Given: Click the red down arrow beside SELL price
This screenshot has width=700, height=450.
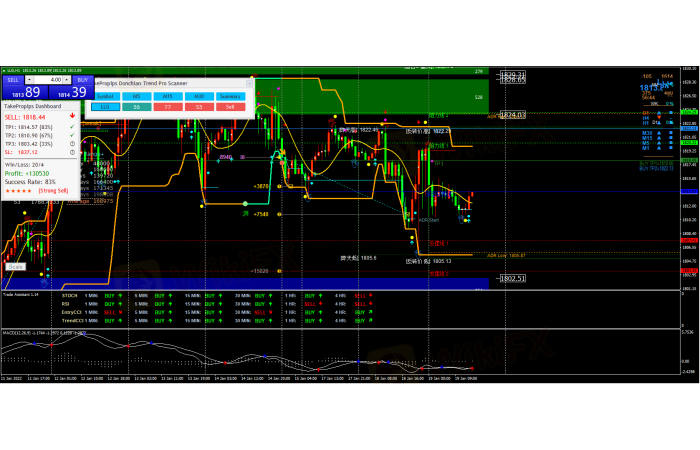Looking at the screenshot, I should click(x=73, y=117).
